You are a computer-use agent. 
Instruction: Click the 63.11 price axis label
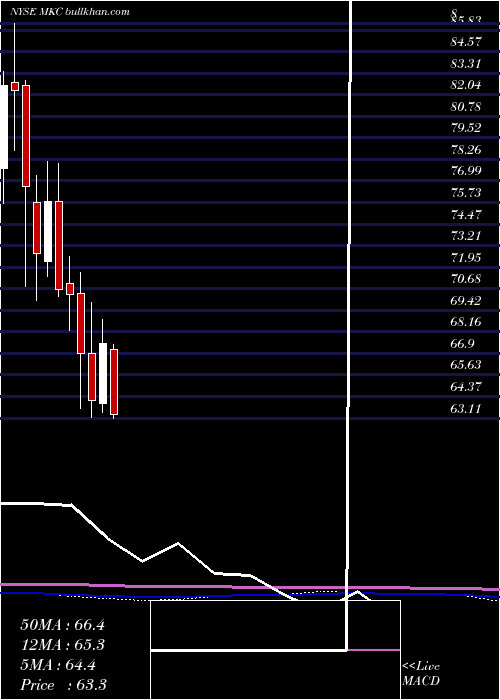(466, 408)
